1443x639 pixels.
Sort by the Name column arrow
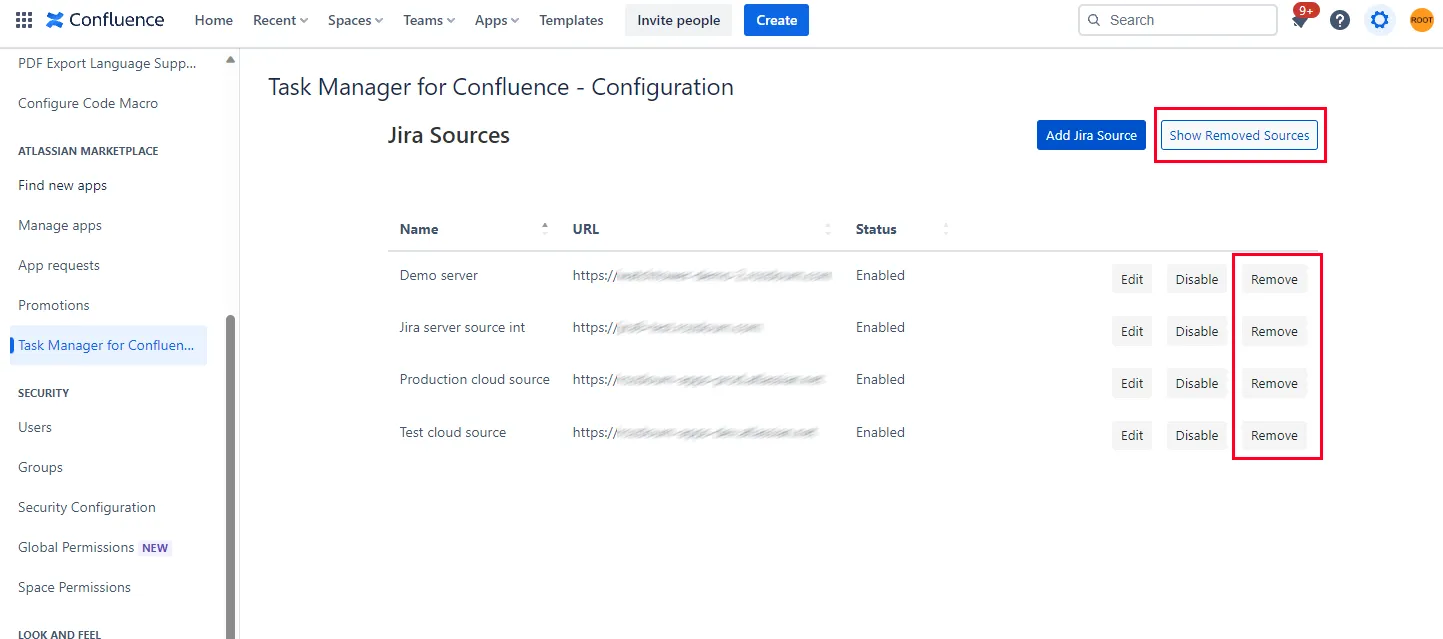tap(545, 228)
